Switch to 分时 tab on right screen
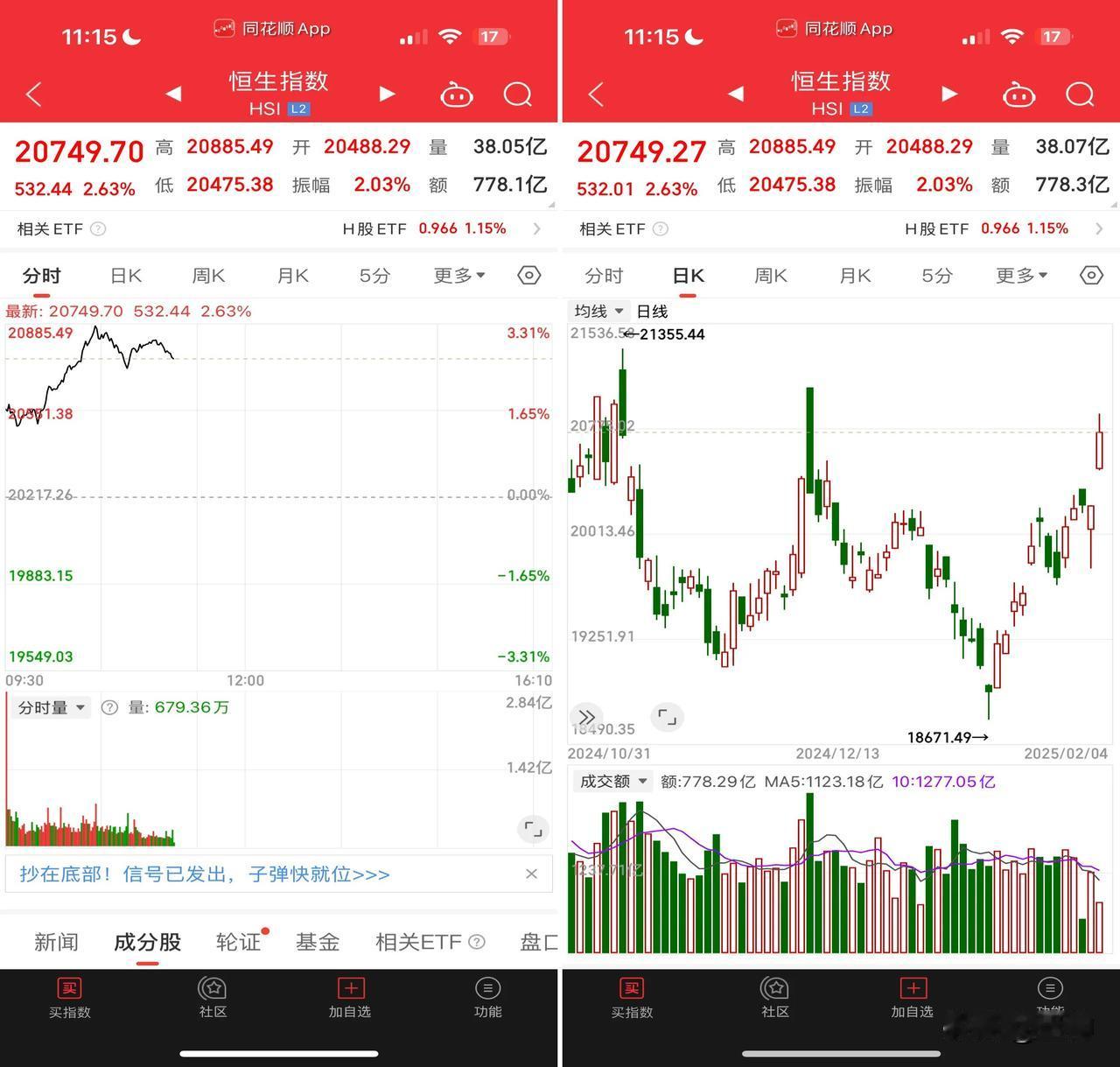The width and height of the screenshot is (1120, 1067). pyautogui.click(x=604, y=276)
